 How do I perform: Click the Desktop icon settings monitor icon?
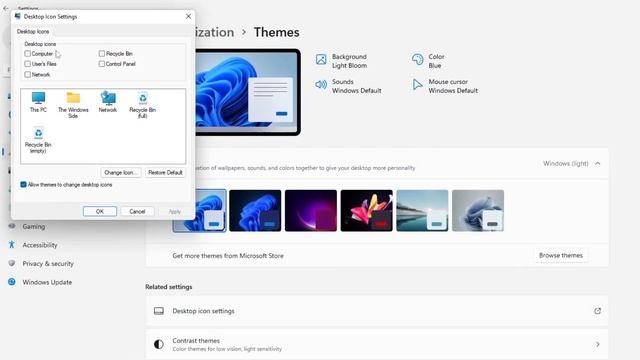[159, 311]
